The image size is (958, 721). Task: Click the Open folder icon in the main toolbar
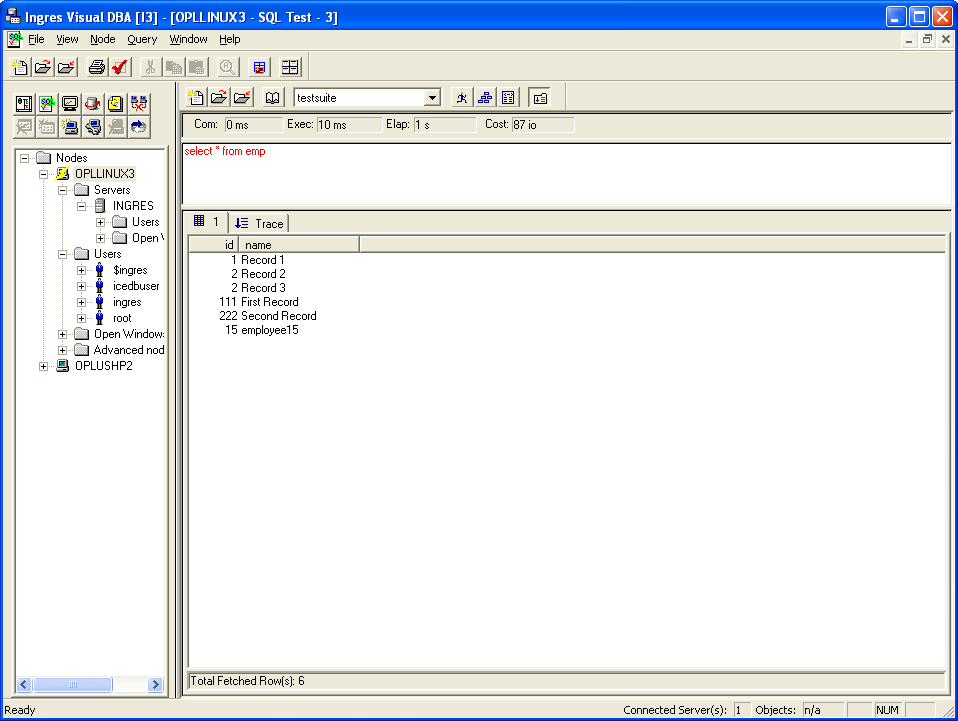click(x=43, y=67)
